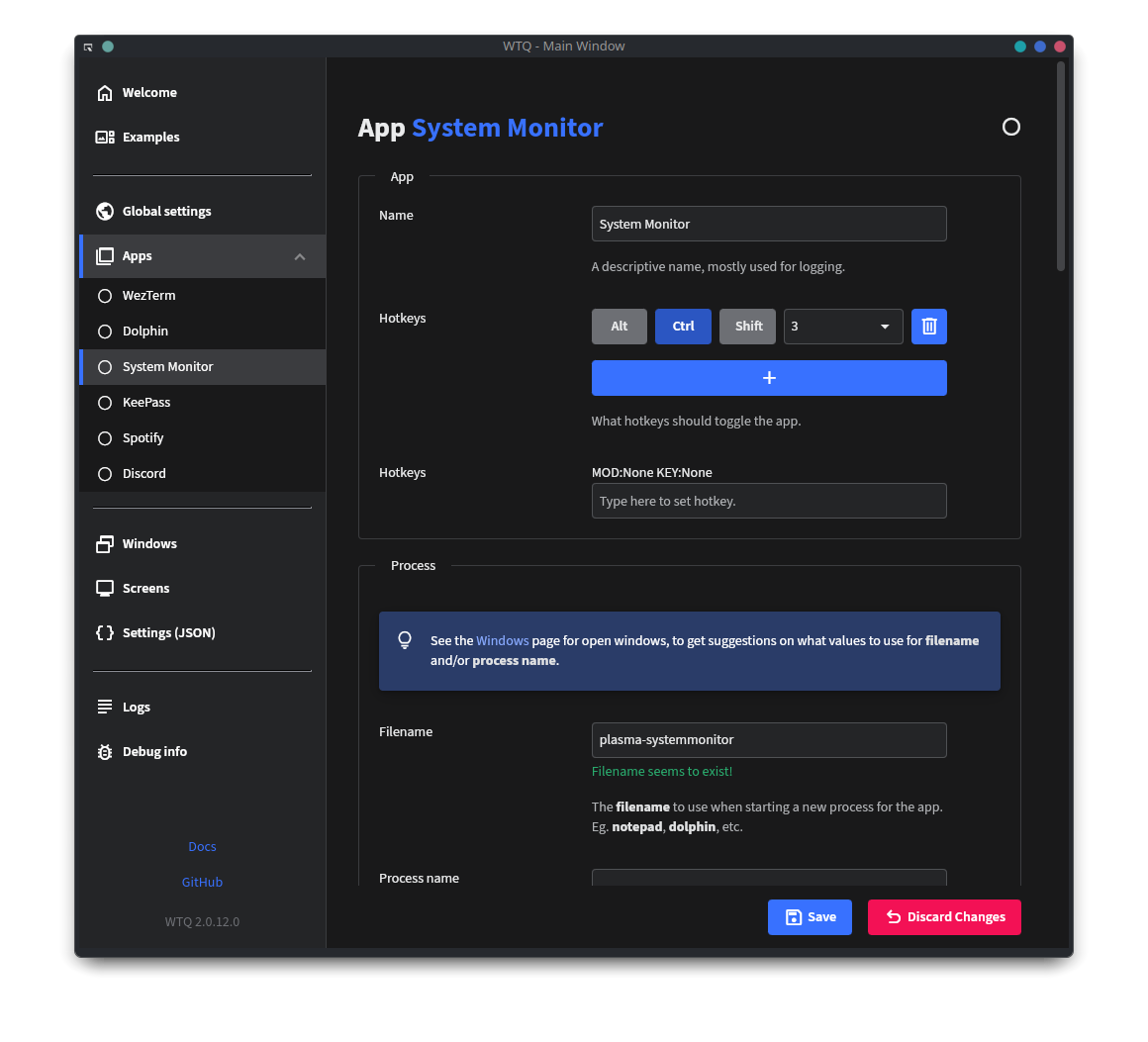This screenshot has width=1148, height=1042.
Task: Click the Screens monitor icon
Action: 105,589
